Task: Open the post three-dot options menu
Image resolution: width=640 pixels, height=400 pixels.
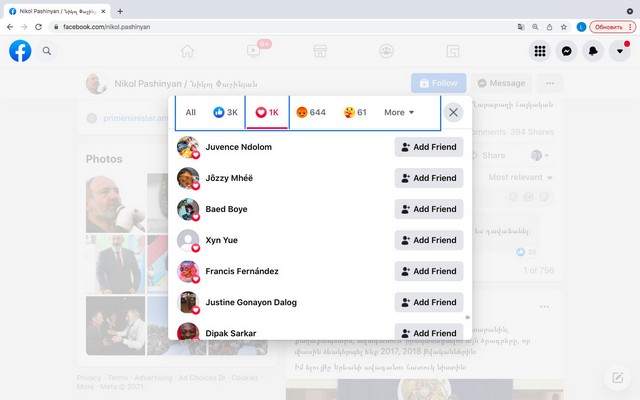Action: tap(544, 307)
